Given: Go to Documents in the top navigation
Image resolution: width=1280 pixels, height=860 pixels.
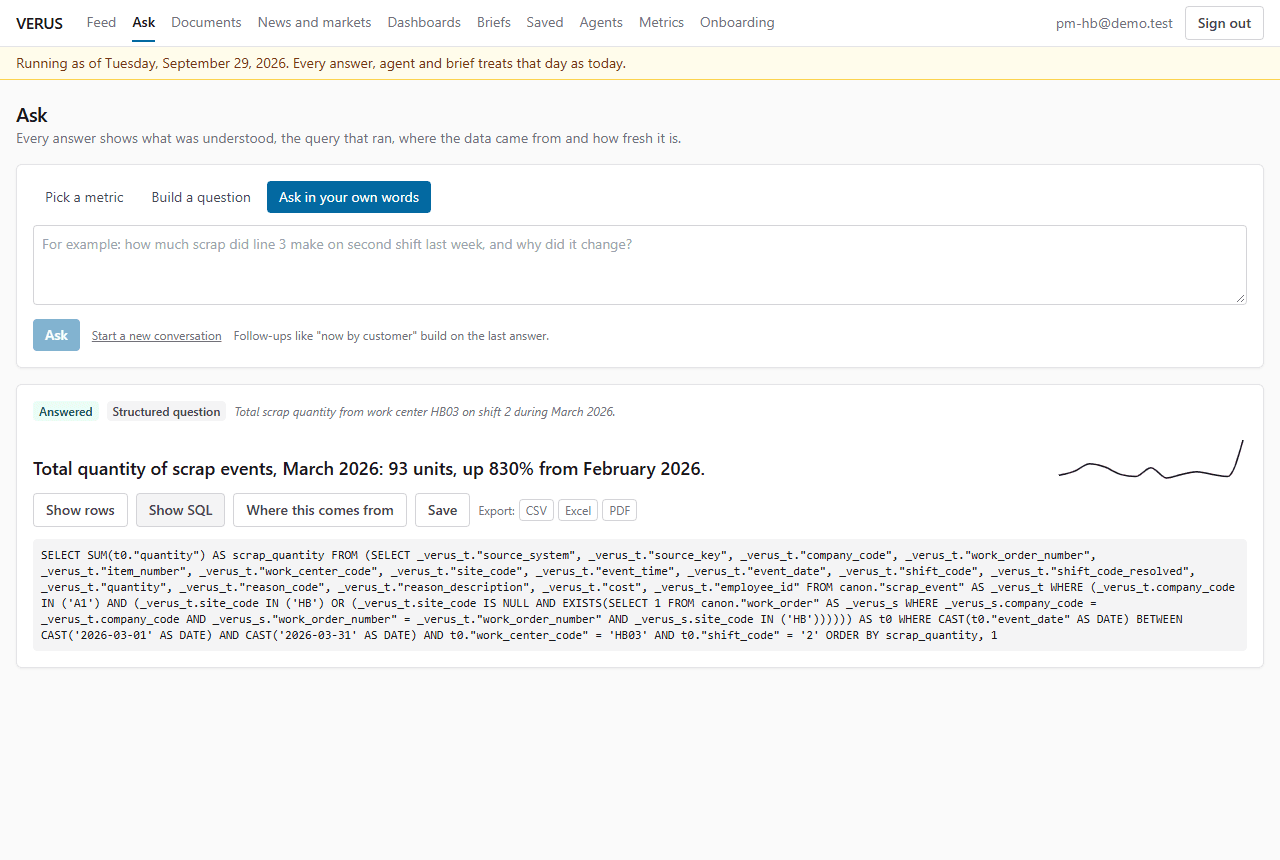Looking at the screenshot, I should pyautogui.click(x=206, y=22).
